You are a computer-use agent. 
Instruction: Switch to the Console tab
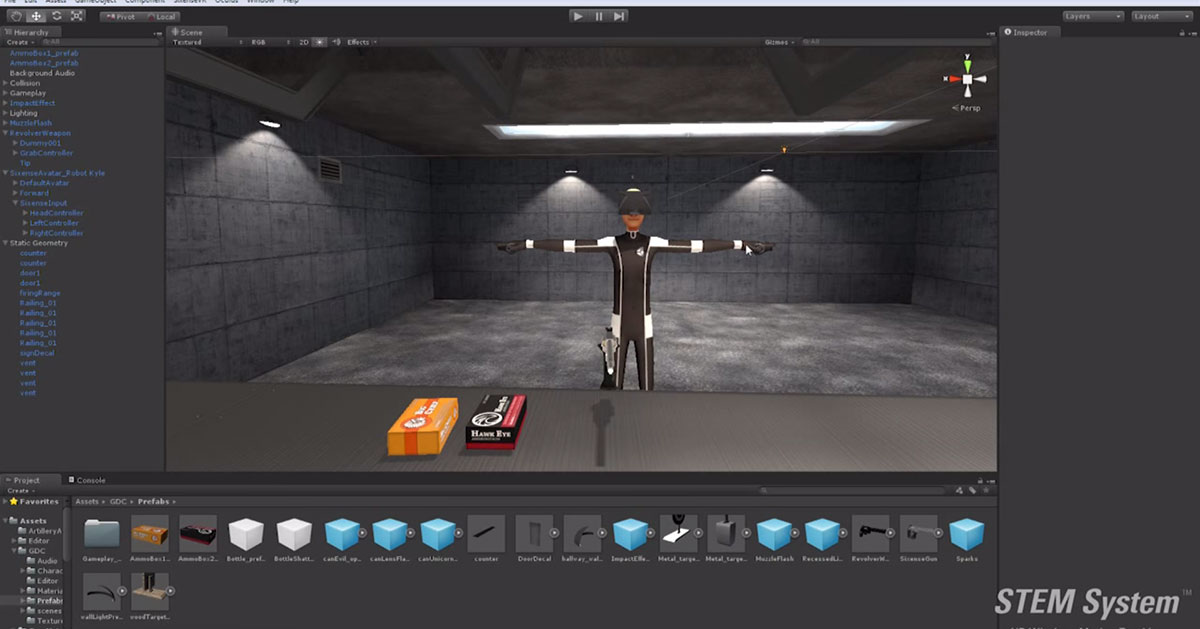90,480
